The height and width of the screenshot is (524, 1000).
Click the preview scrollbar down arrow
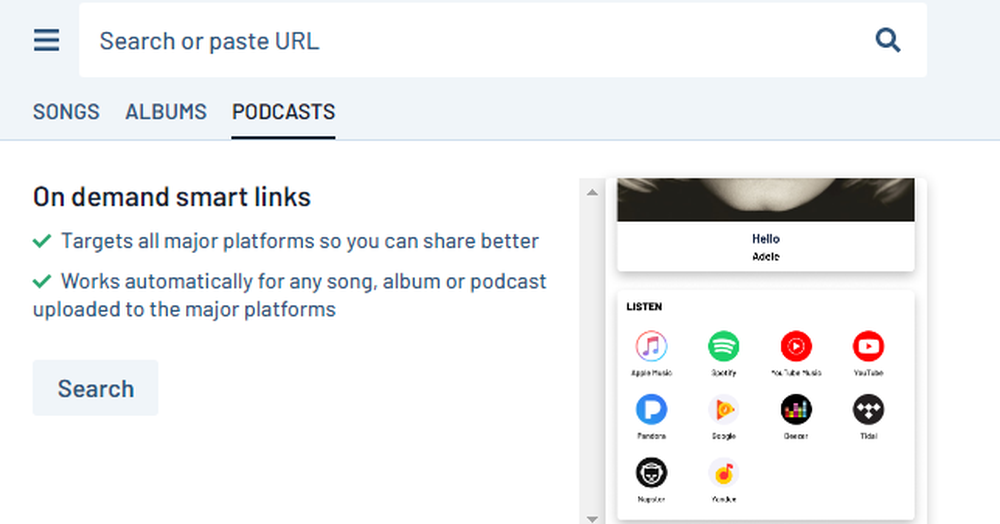point(592,518)
